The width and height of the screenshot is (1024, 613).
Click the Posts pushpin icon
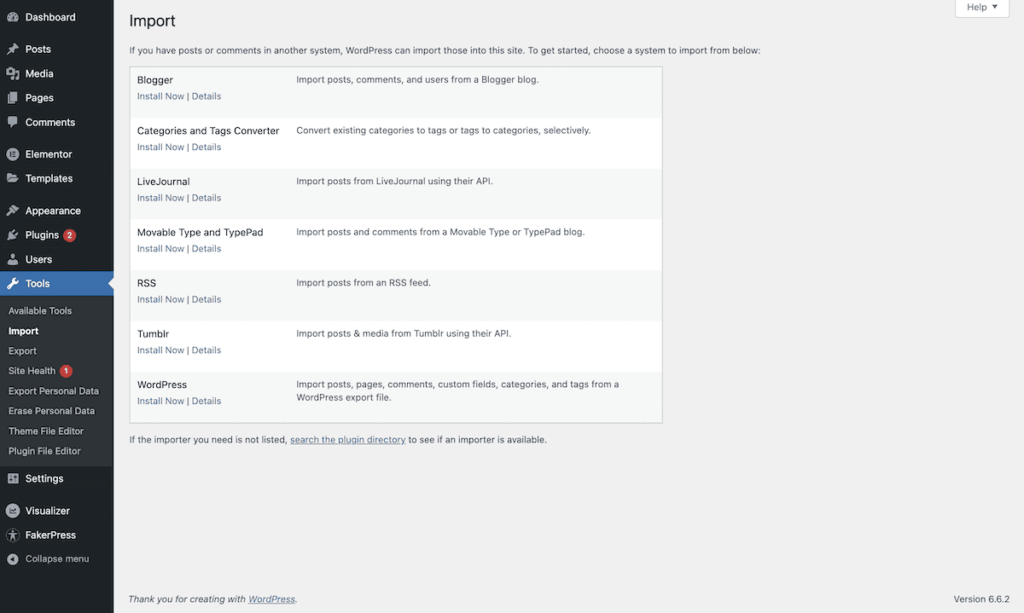point(13,49)
